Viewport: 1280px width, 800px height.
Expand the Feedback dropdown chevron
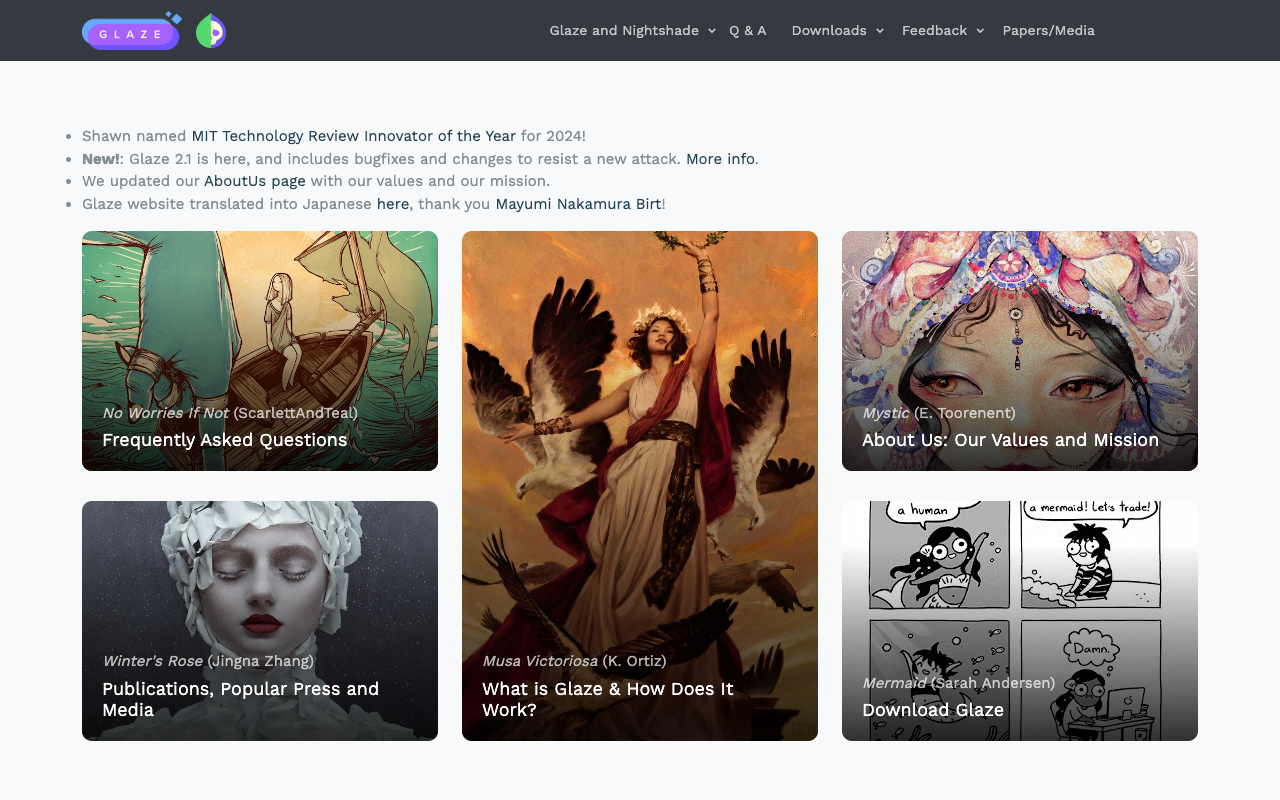(980, 31)
